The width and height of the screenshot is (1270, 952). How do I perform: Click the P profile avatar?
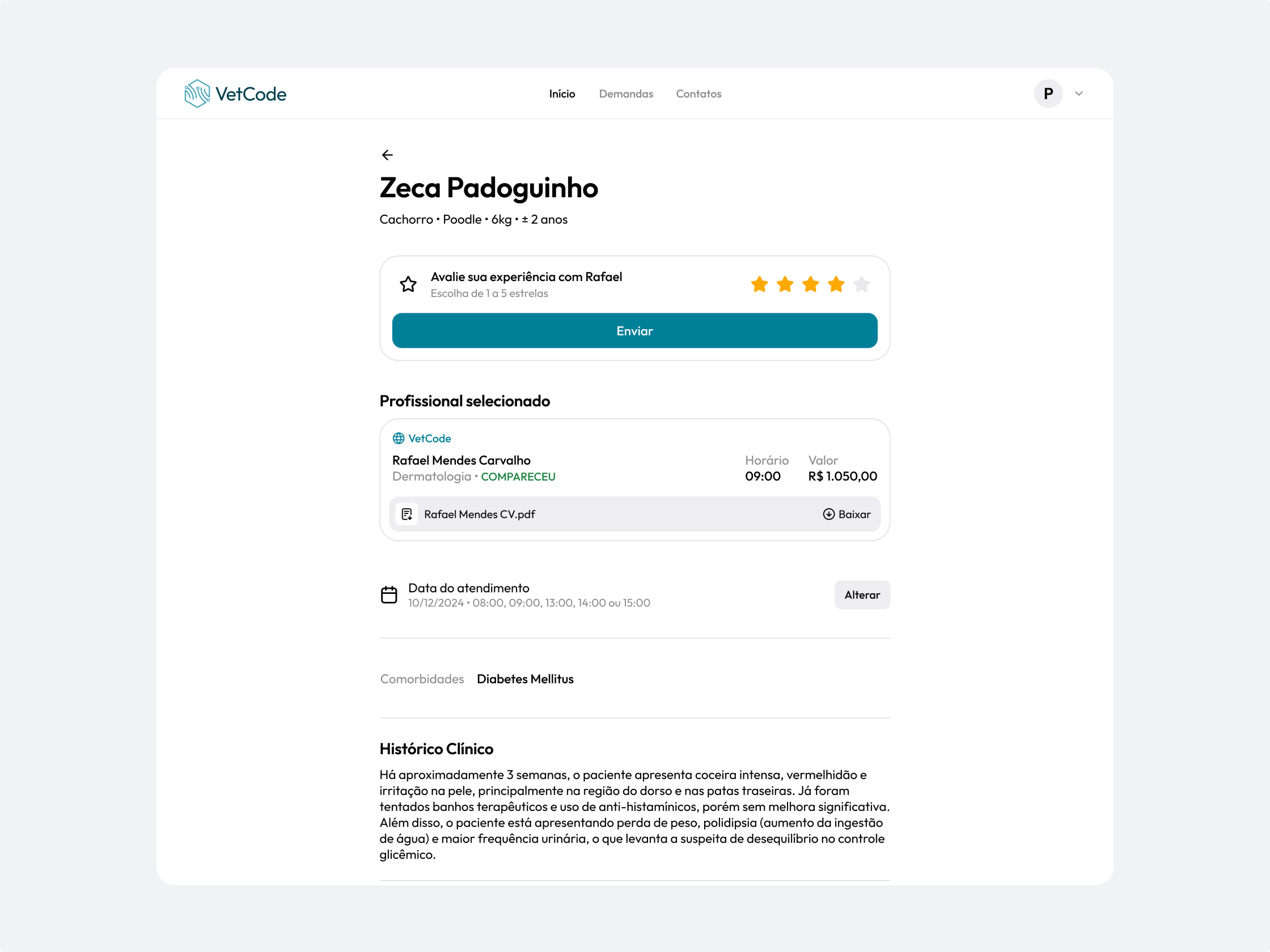[x=1048, y=93]
